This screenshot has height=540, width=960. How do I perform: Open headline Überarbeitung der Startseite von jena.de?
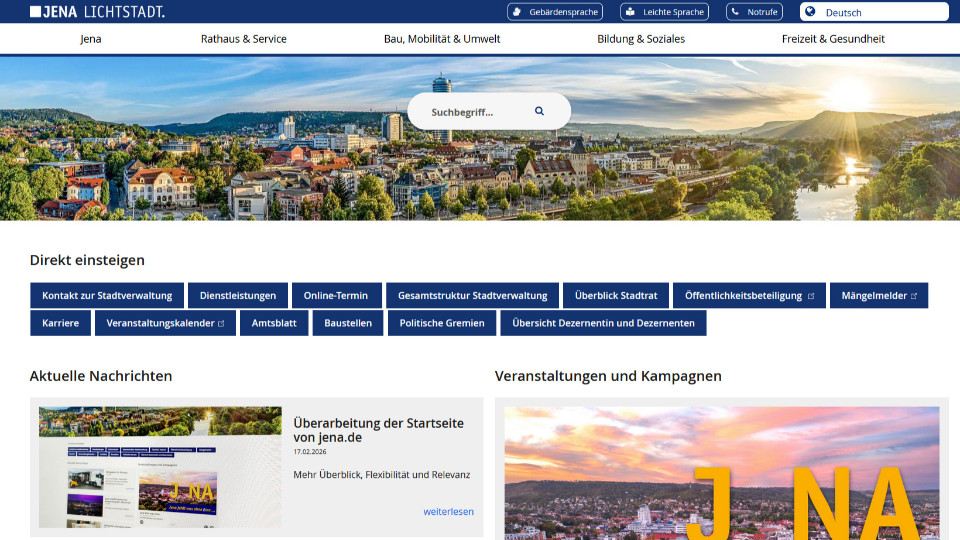tap(378, 430)
